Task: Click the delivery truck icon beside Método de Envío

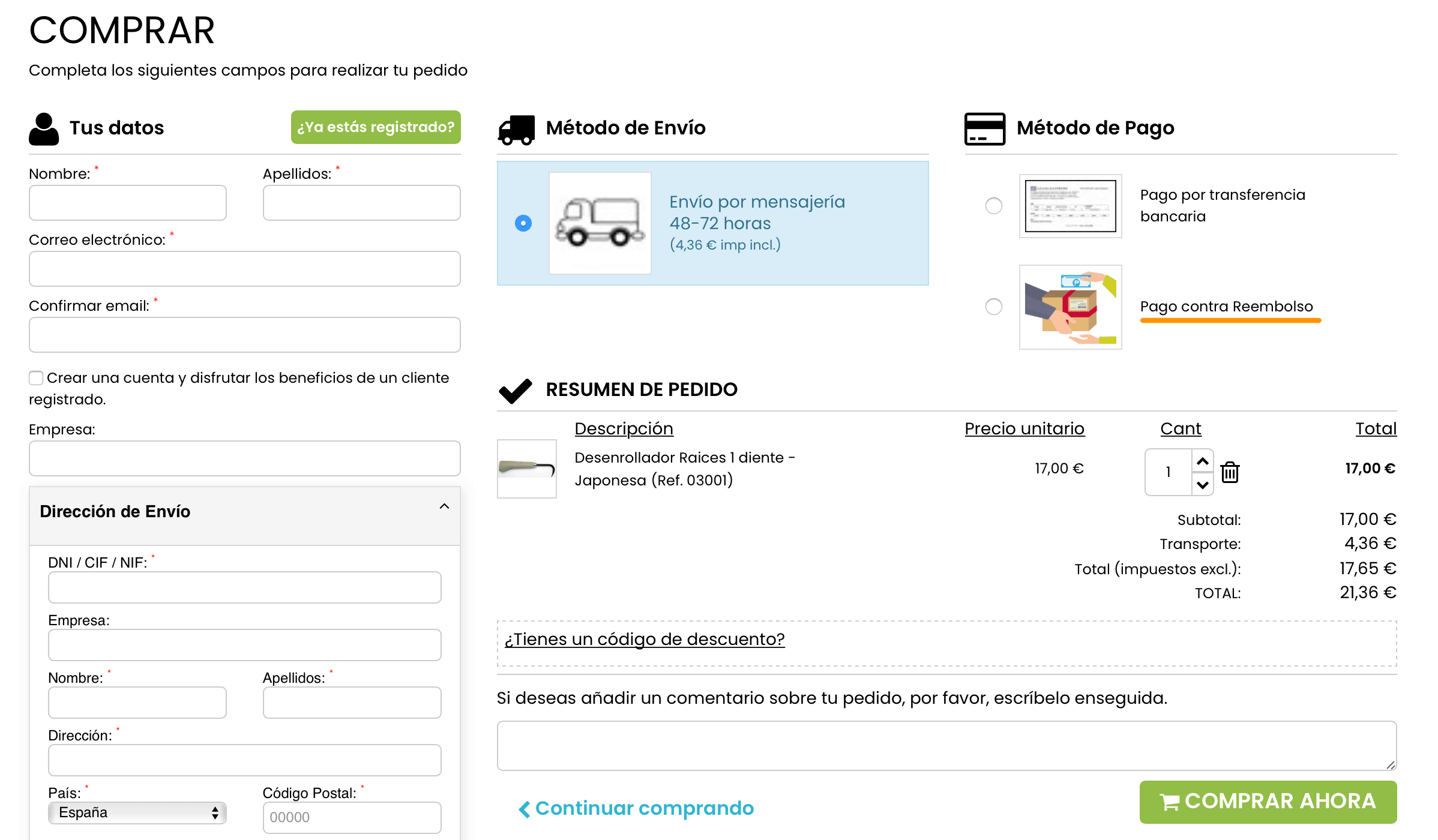Action: click(516, 130)
